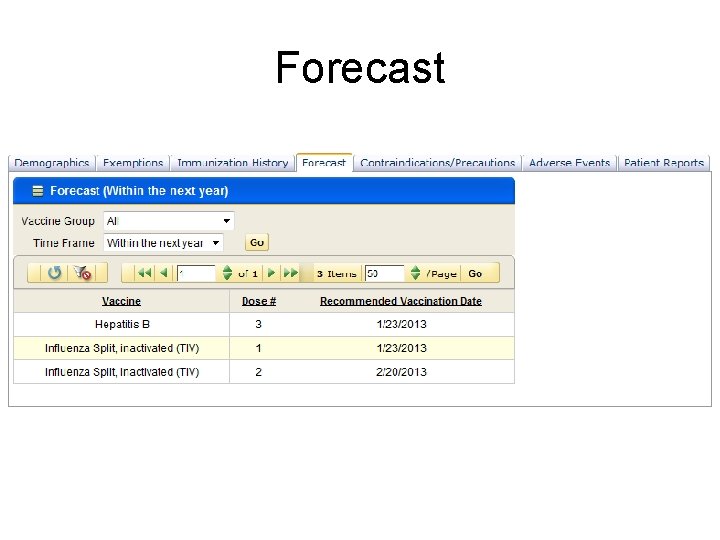Open the Immunization History tab
Viewport: 720px width, 540px height.
coord(232,163)
